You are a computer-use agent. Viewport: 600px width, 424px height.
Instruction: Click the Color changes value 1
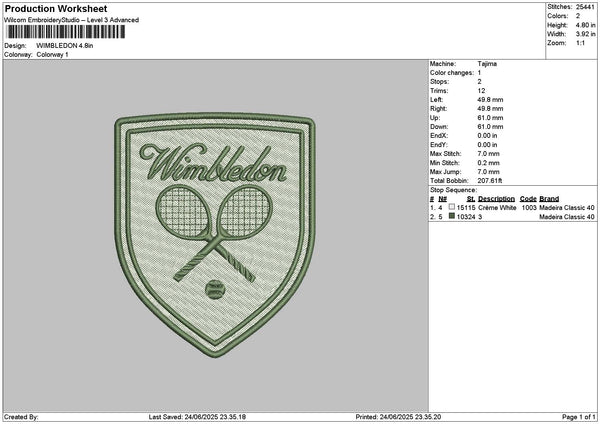(479, 73)
